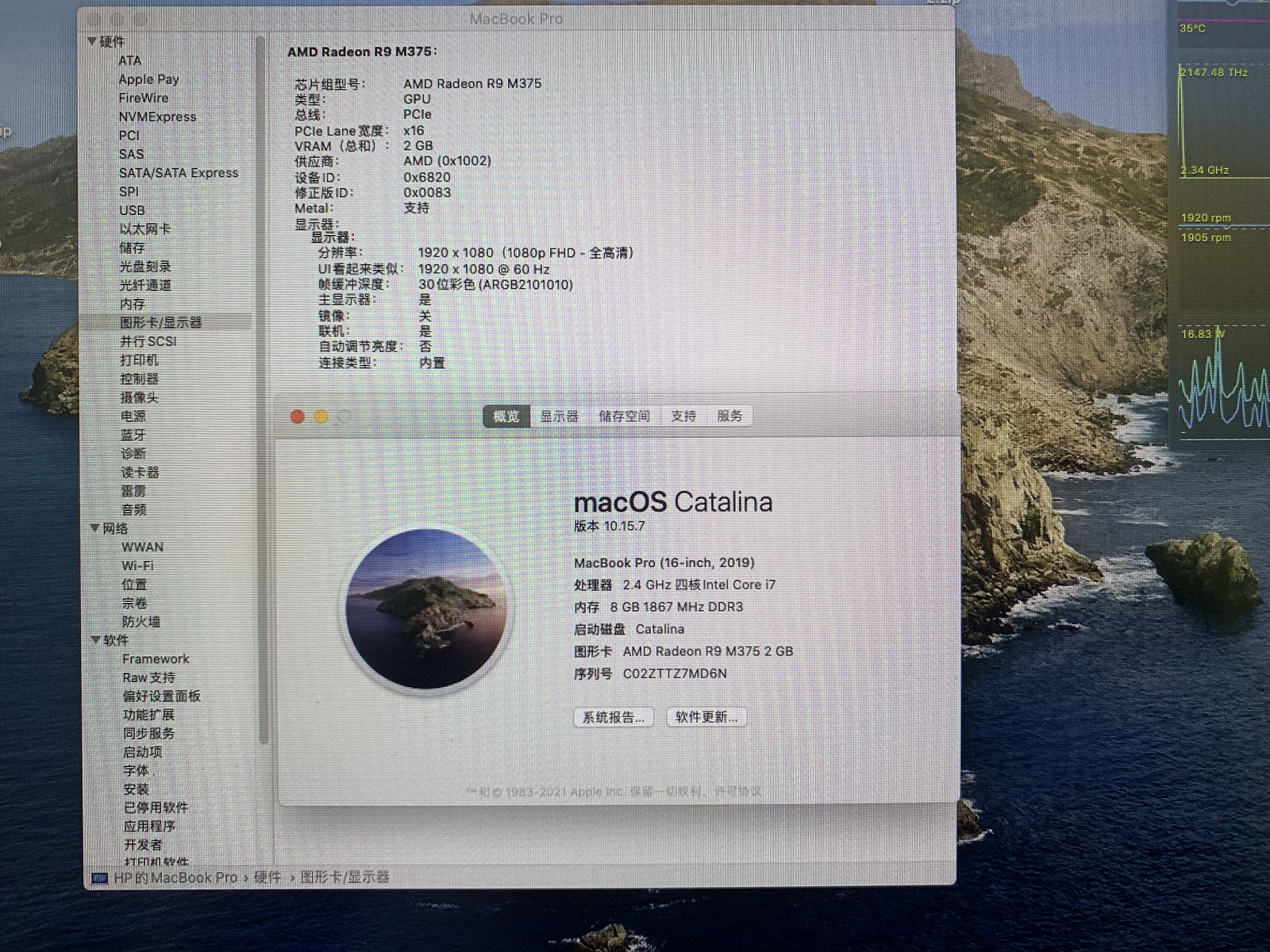Select 以太网卡 in the sidebar
Viewport: 1270px width, 952px height.
tap(145, 228)
